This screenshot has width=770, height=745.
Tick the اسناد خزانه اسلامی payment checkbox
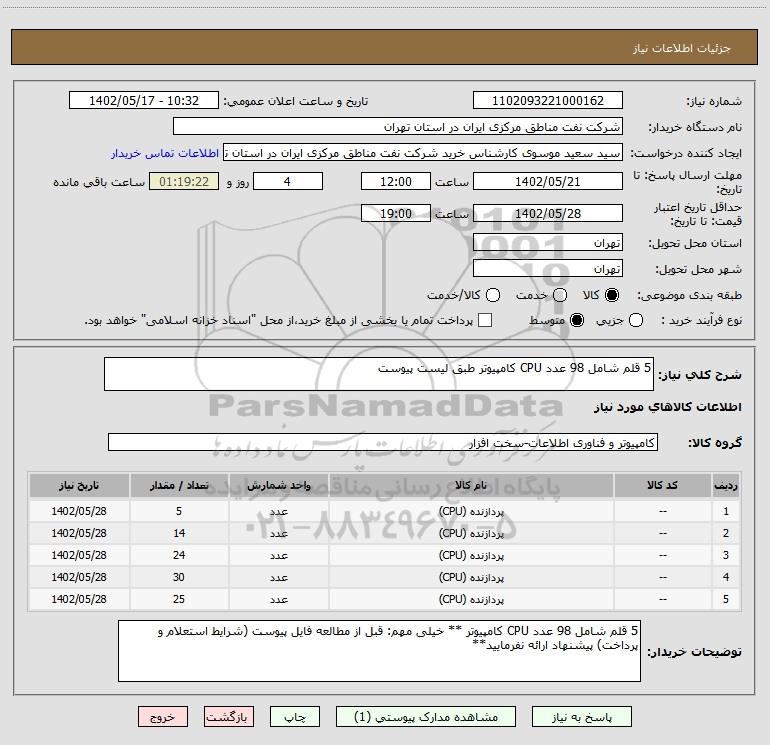(485, 320)
